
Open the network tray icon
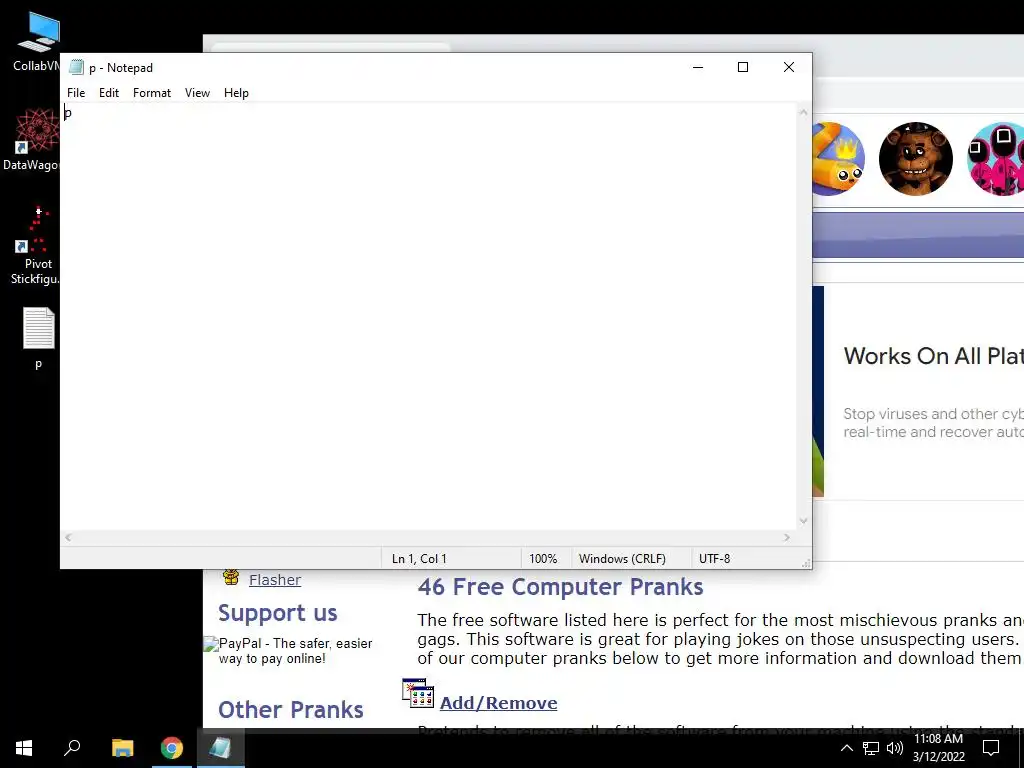(x=871, y=748)
